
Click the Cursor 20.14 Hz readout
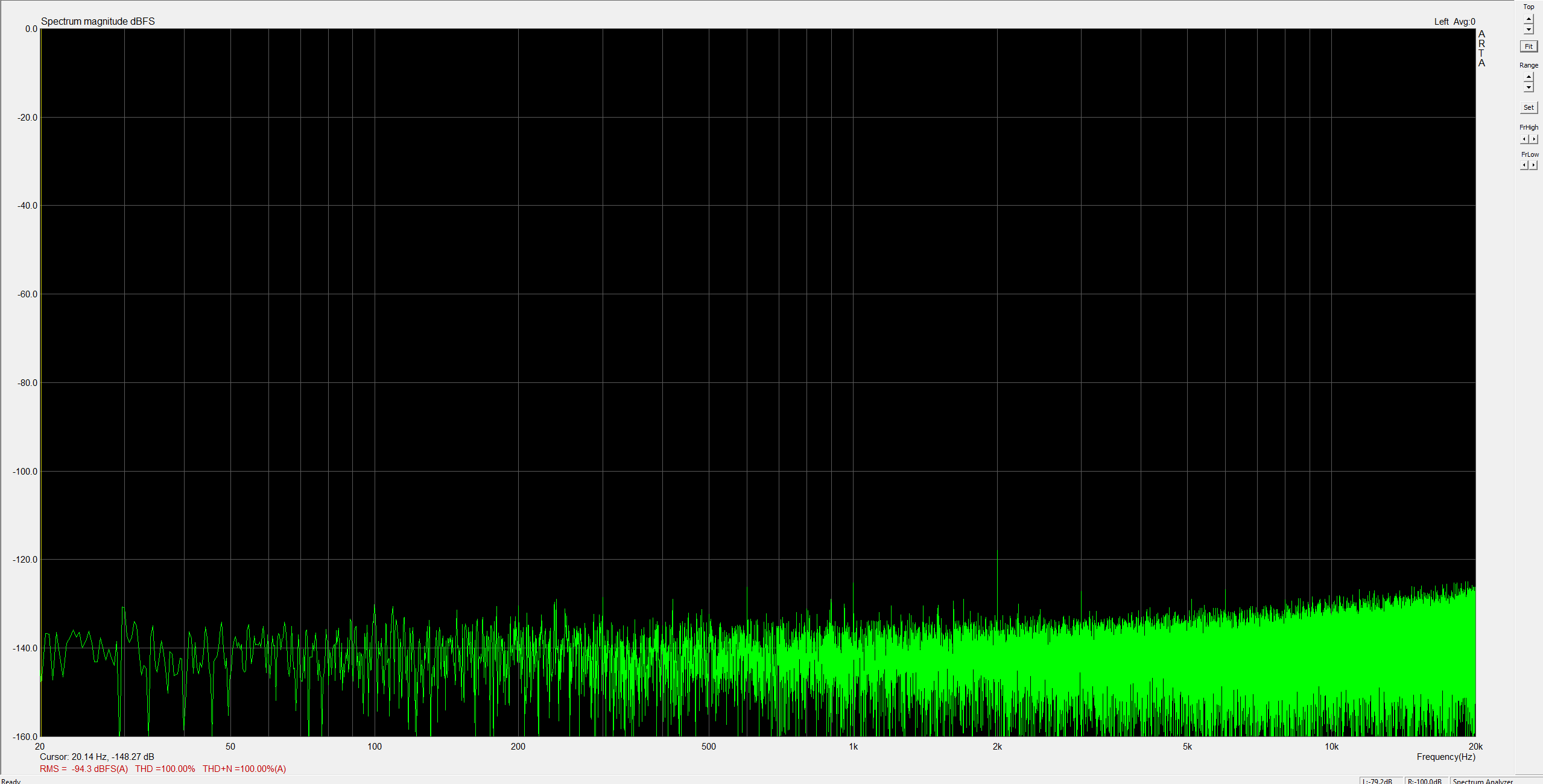pyautogui.click(x=97, y=756)
